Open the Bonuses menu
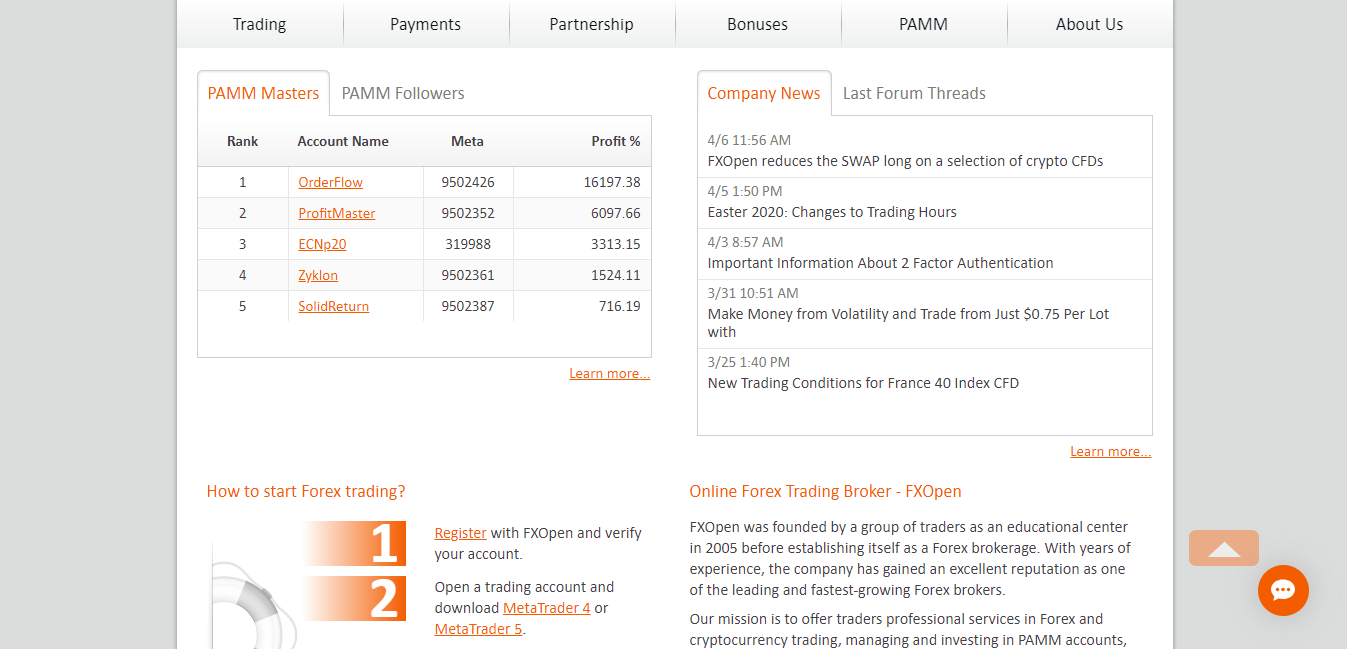The height and width of the screenshot is (649, 1347). 758,24
